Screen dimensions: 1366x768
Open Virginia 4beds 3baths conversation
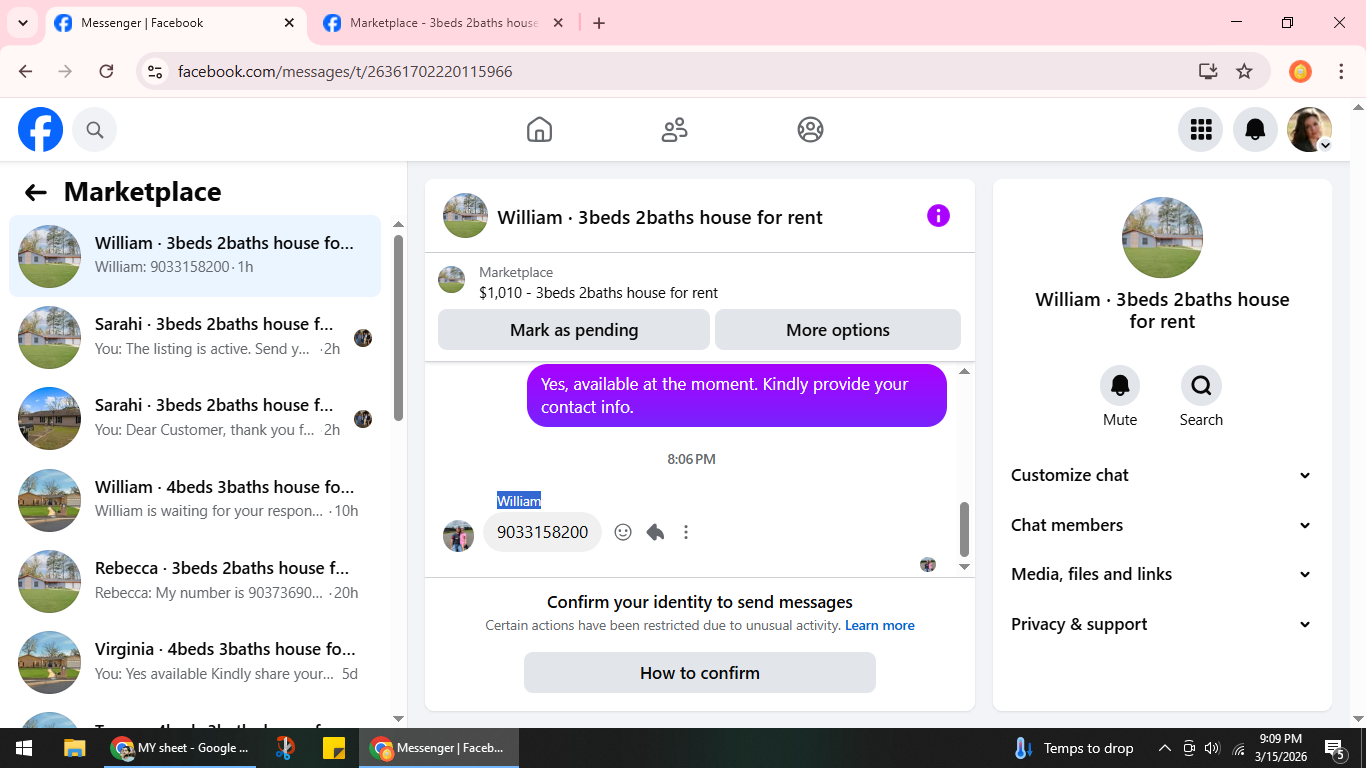195,662
